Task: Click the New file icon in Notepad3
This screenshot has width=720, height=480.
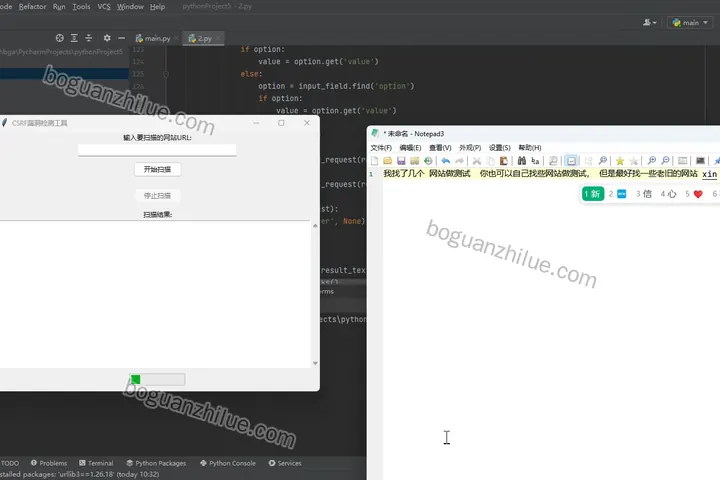Action: (x=375, y=161)
